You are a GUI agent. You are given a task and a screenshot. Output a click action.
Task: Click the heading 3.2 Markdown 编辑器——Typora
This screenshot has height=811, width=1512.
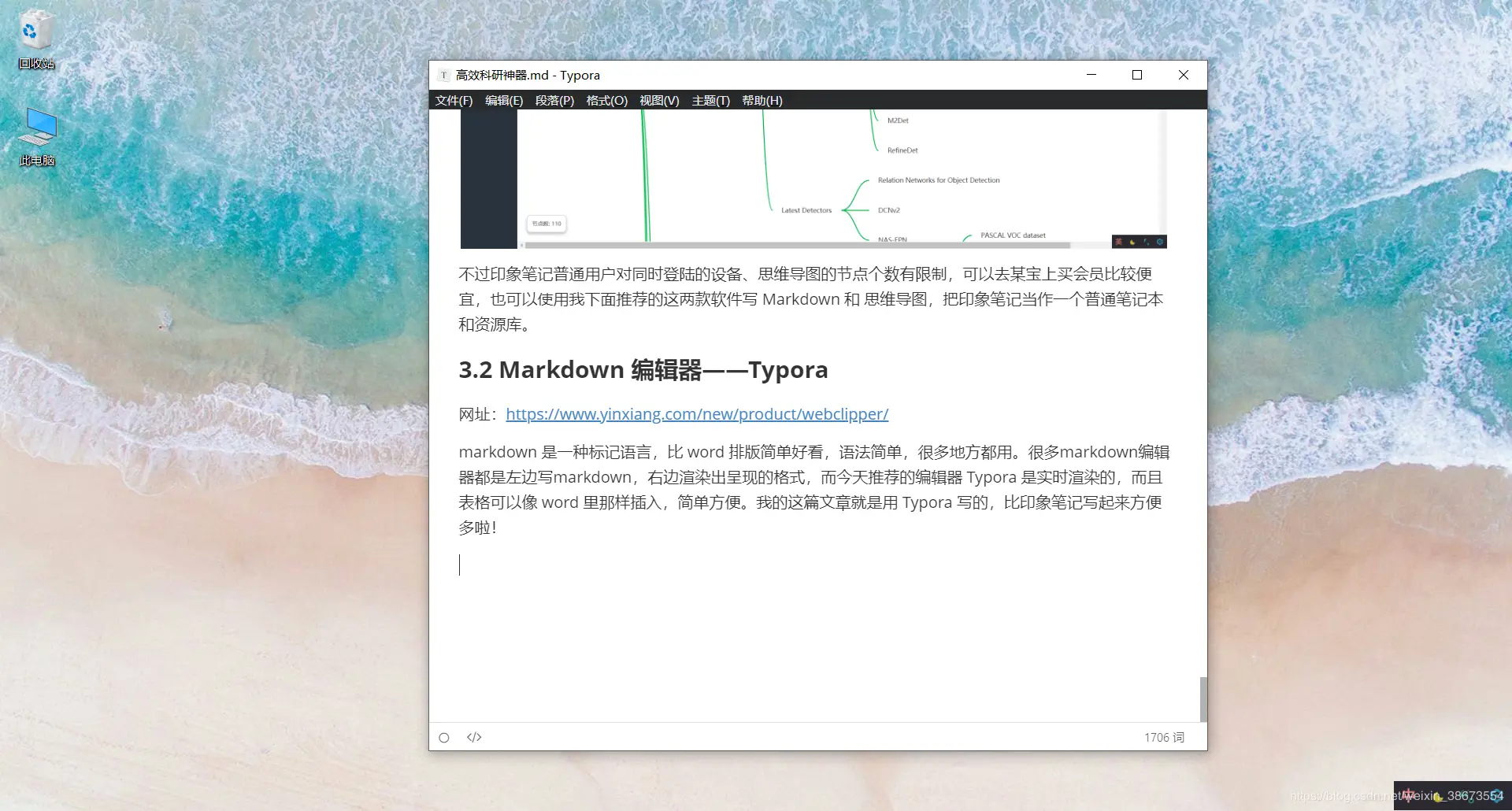click(643, 369)
